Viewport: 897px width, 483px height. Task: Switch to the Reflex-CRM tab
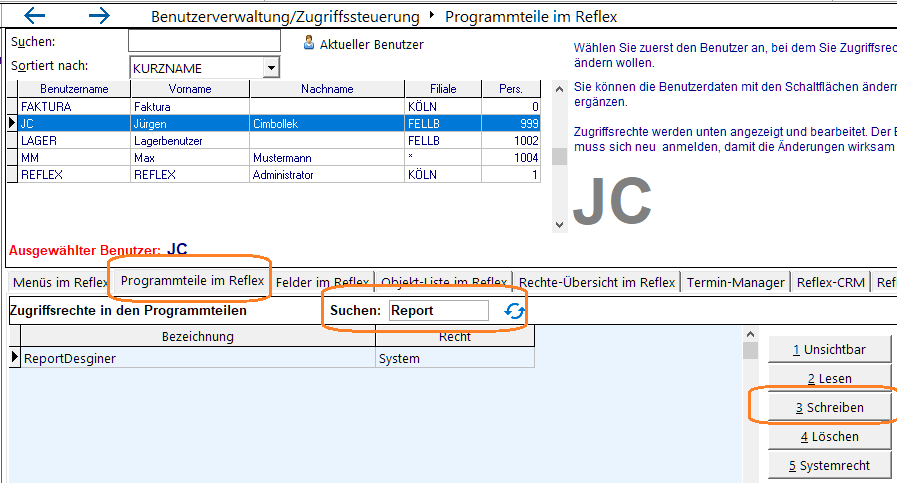(x=830, y=282)
